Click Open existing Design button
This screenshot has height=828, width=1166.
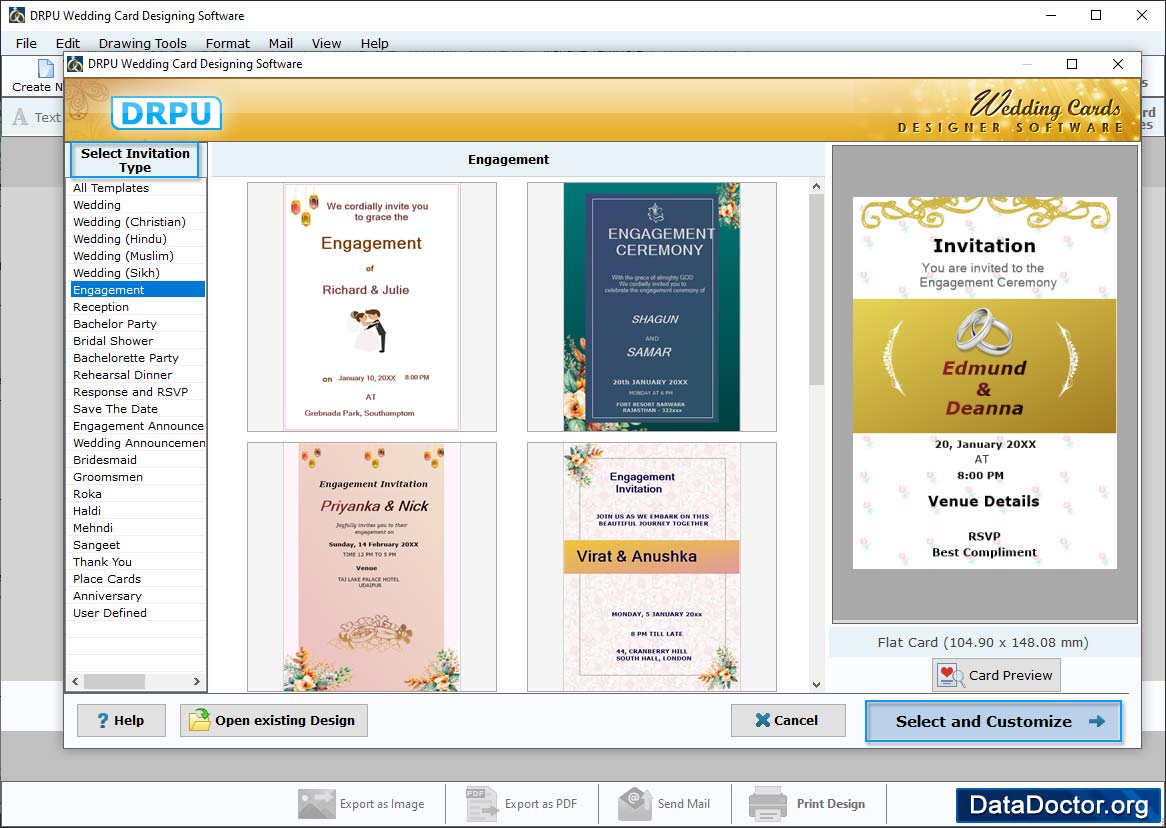274,720
